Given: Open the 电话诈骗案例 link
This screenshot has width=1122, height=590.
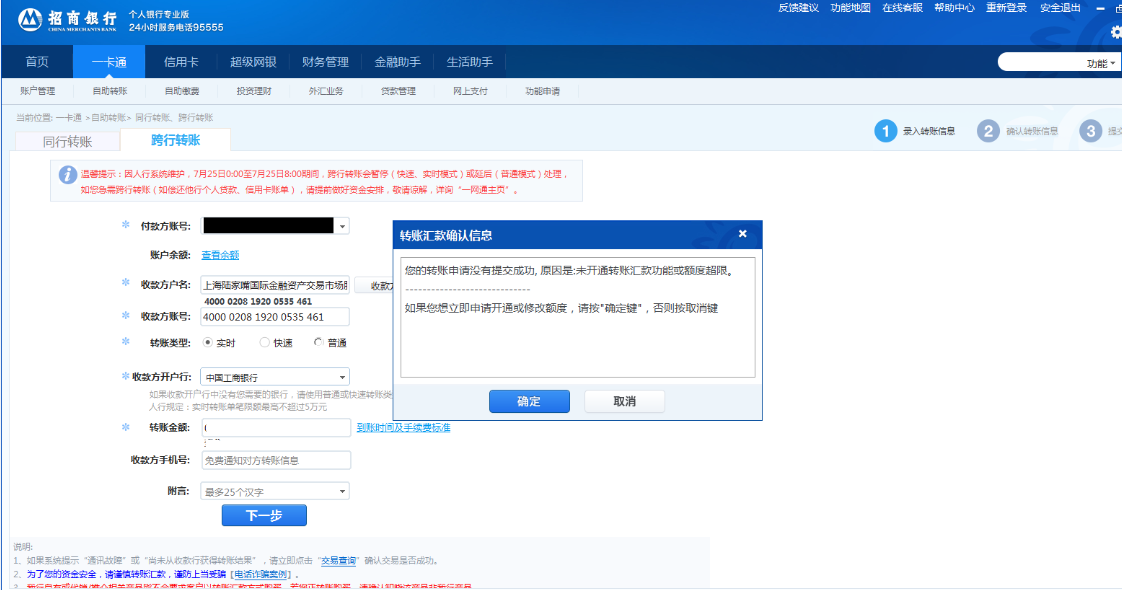Looking at the screenshot, I should coord(261,574).
